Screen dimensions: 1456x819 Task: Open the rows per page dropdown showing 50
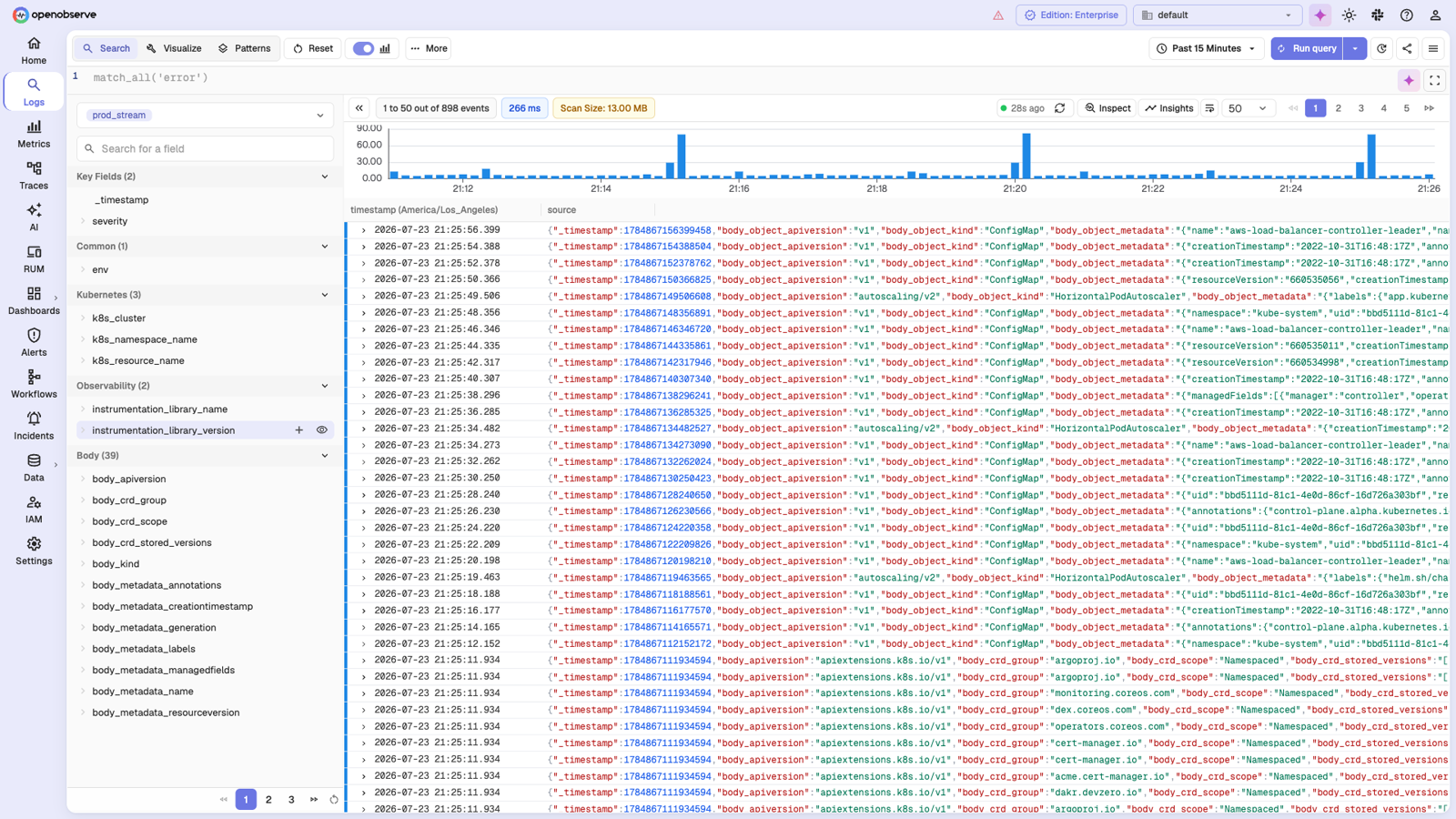pos(1247,108)
